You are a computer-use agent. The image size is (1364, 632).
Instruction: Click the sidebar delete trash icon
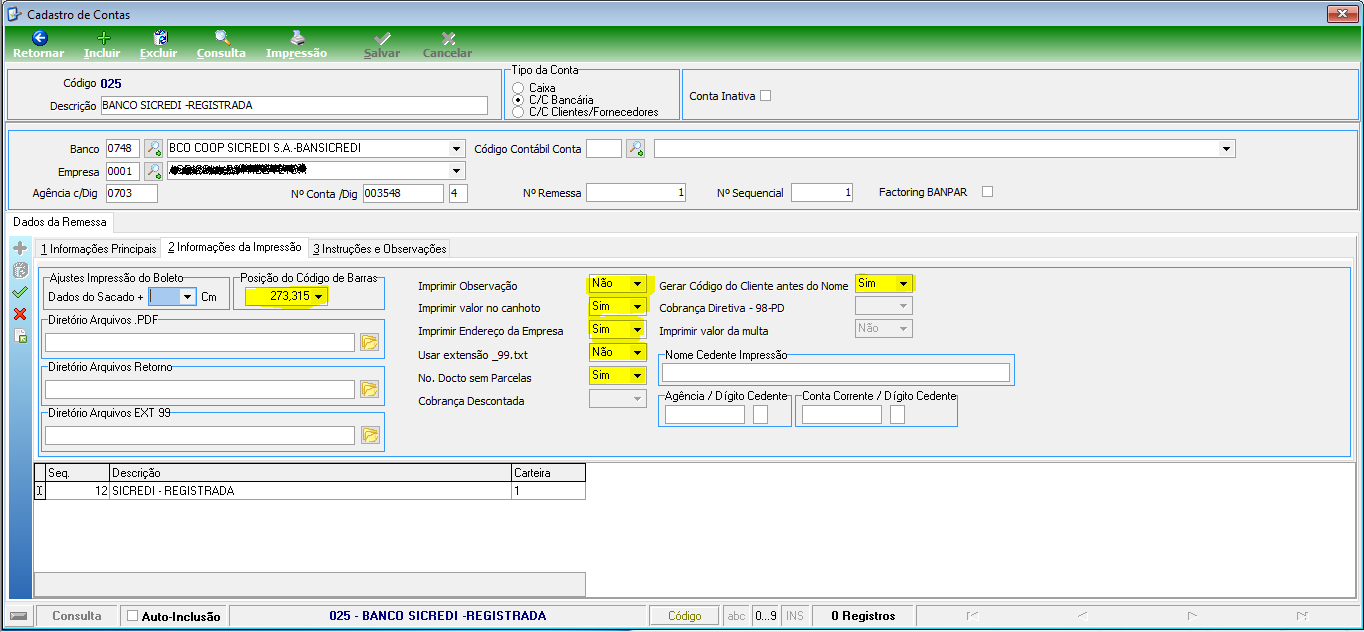tap(19, 270)
